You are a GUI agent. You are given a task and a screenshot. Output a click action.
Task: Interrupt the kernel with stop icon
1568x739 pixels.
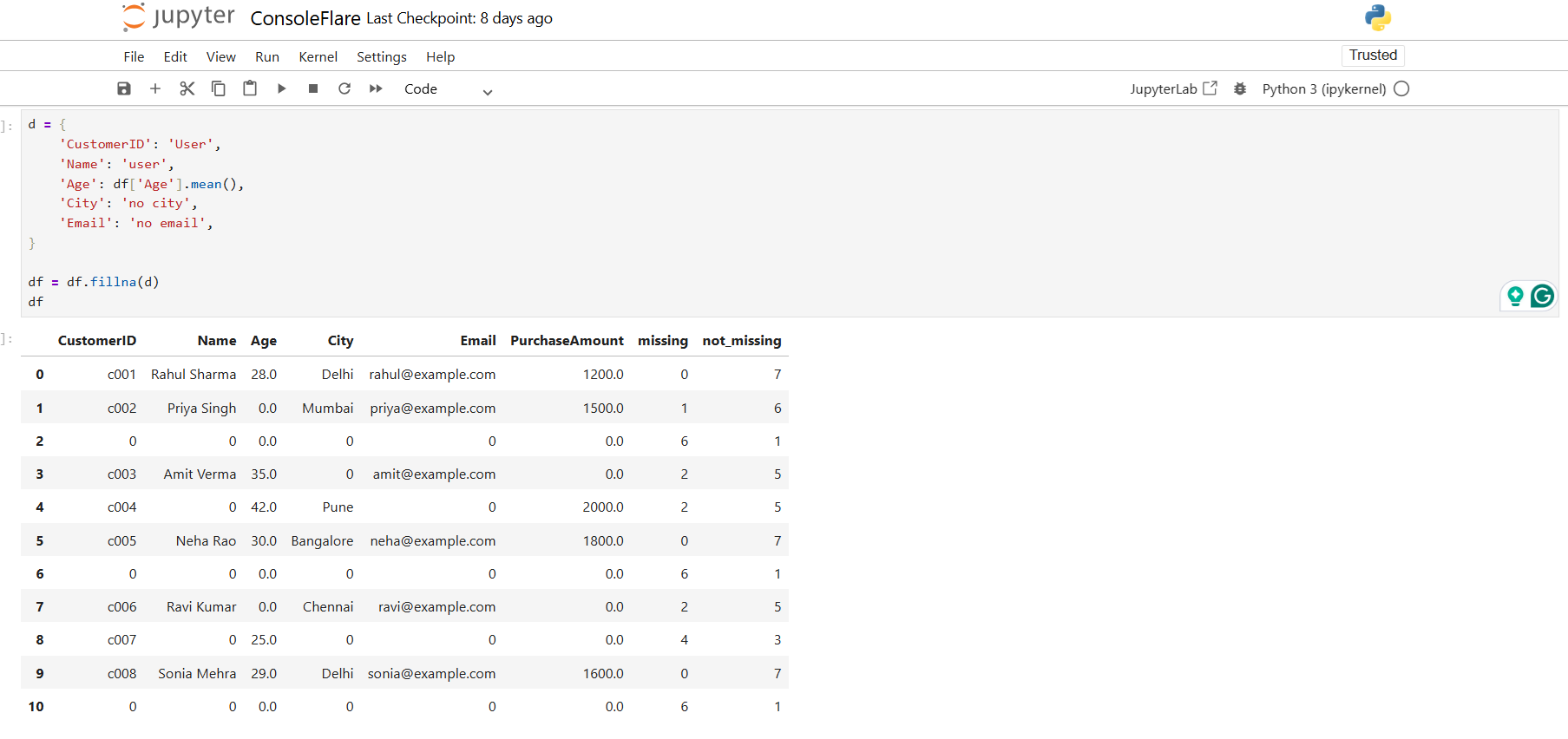[x=313, y=88]
